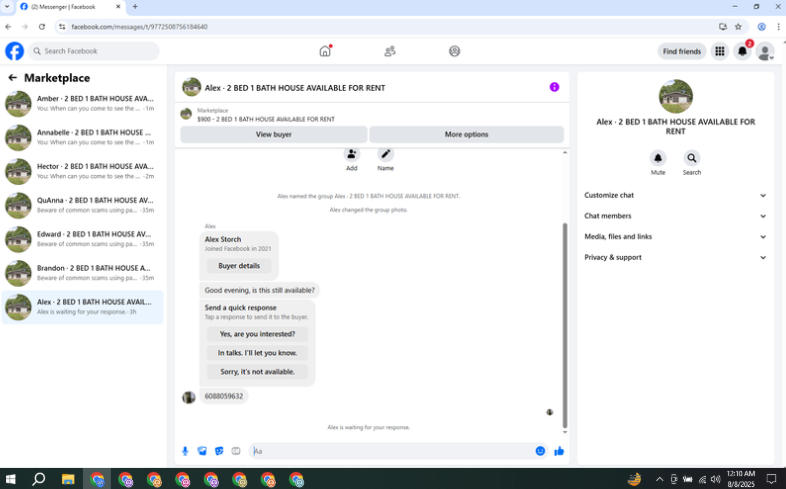Open Windows Start menu
This screenshot has width=786, height=489.
point(10,479)
